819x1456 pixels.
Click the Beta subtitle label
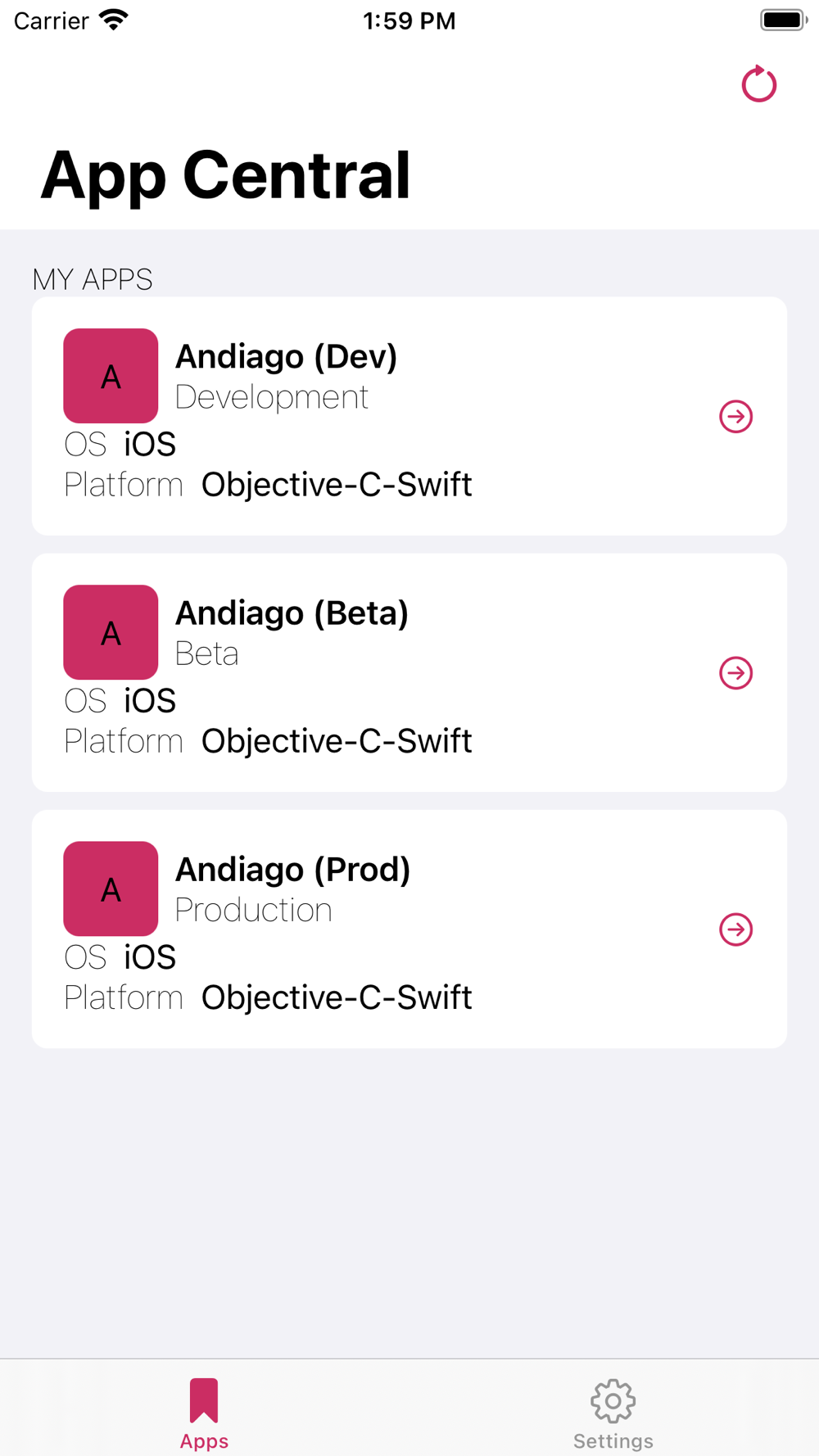(x=207, y=653)
